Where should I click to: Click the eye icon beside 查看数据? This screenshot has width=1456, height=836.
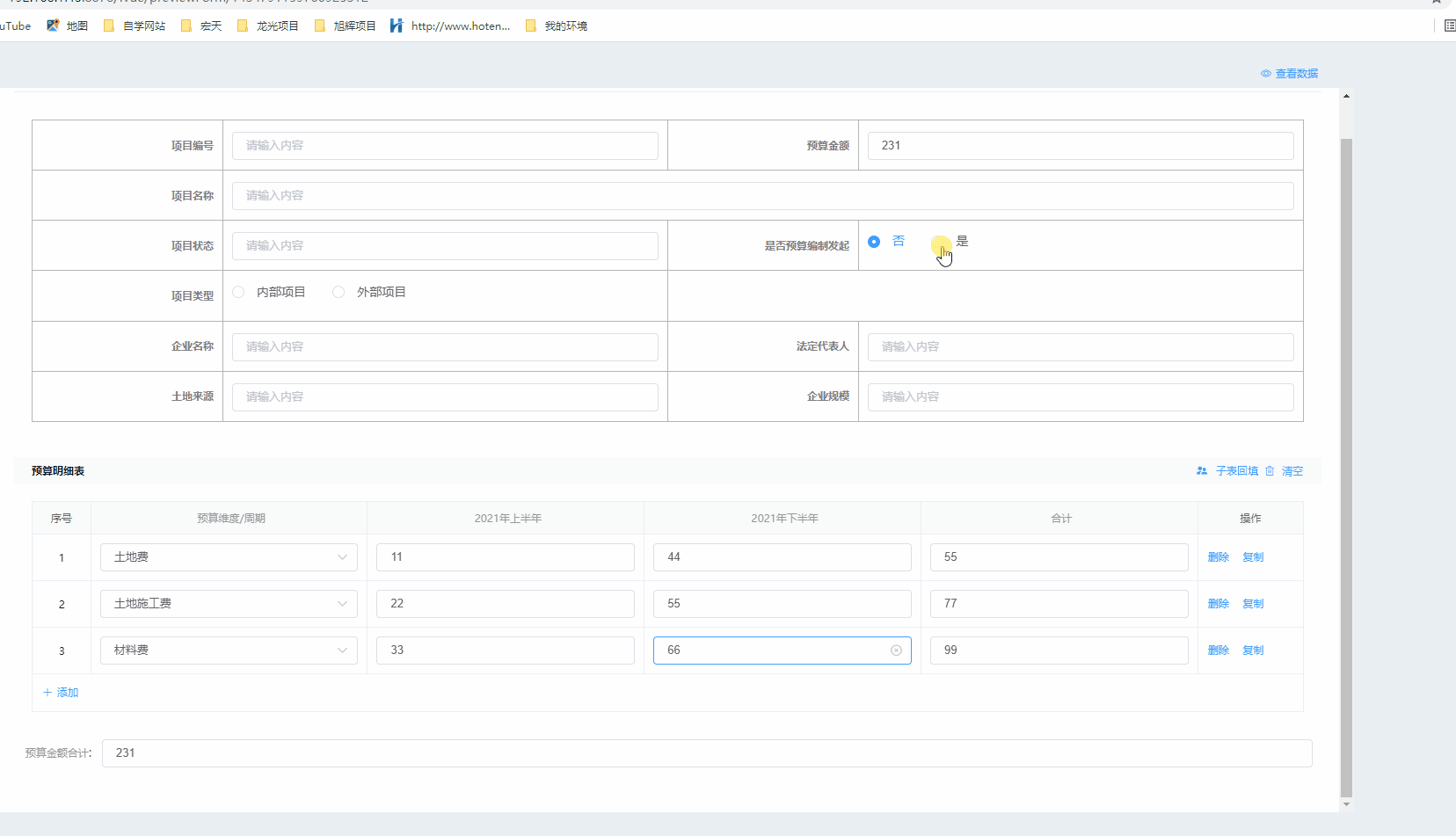1265,74
